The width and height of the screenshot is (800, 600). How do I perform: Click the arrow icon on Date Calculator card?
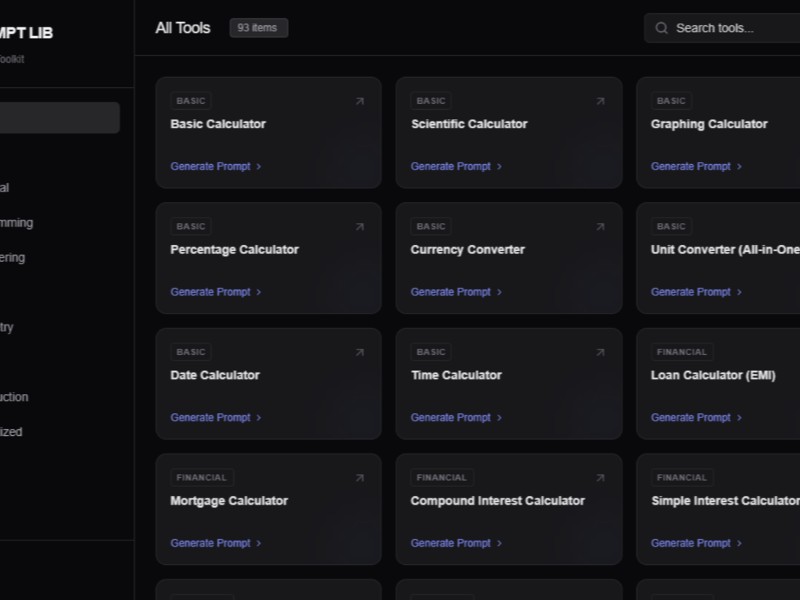[360, 353]
